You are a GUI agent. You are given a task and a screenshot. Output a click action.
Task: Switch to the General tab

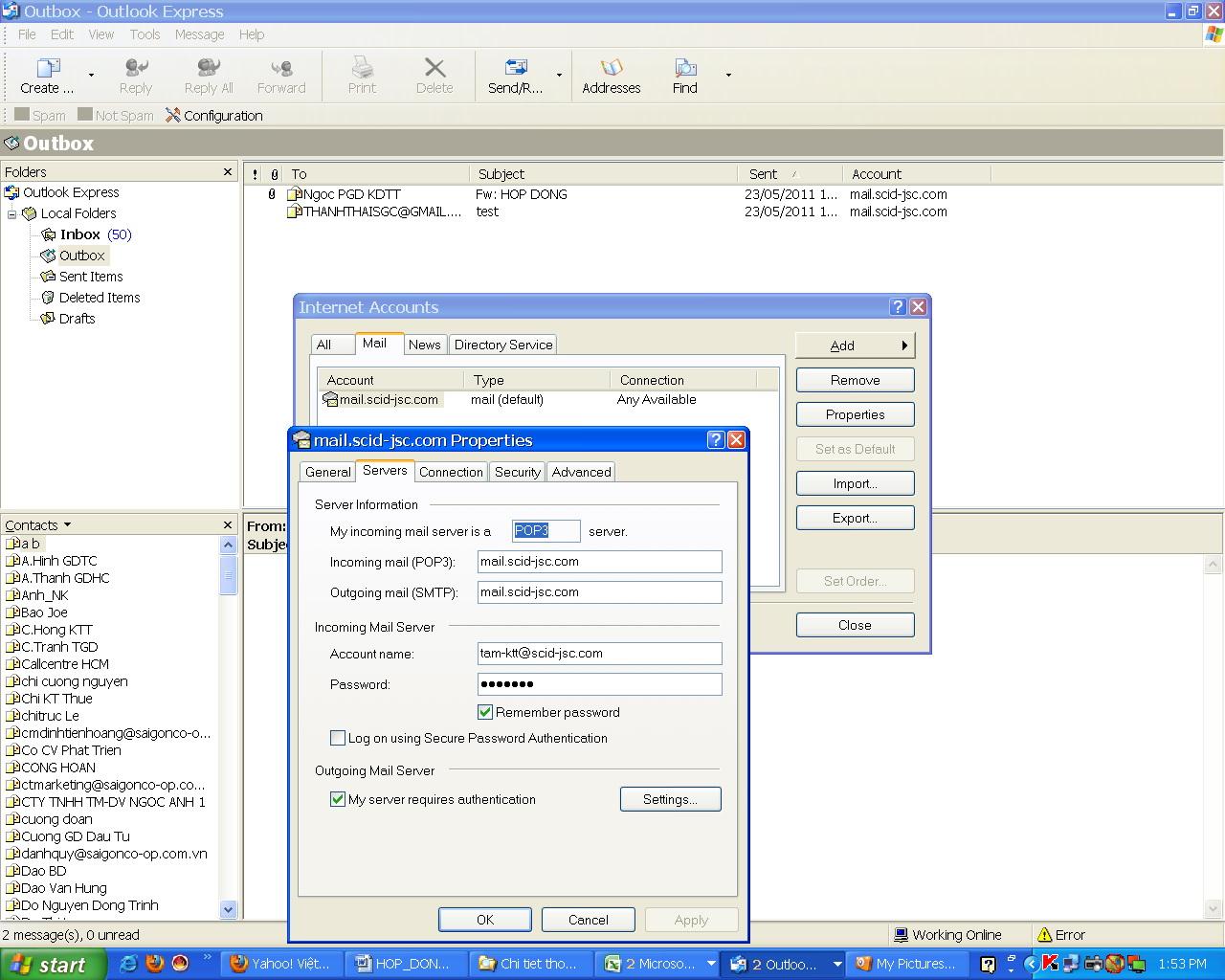pyautogui.click(x=327, y=472)
